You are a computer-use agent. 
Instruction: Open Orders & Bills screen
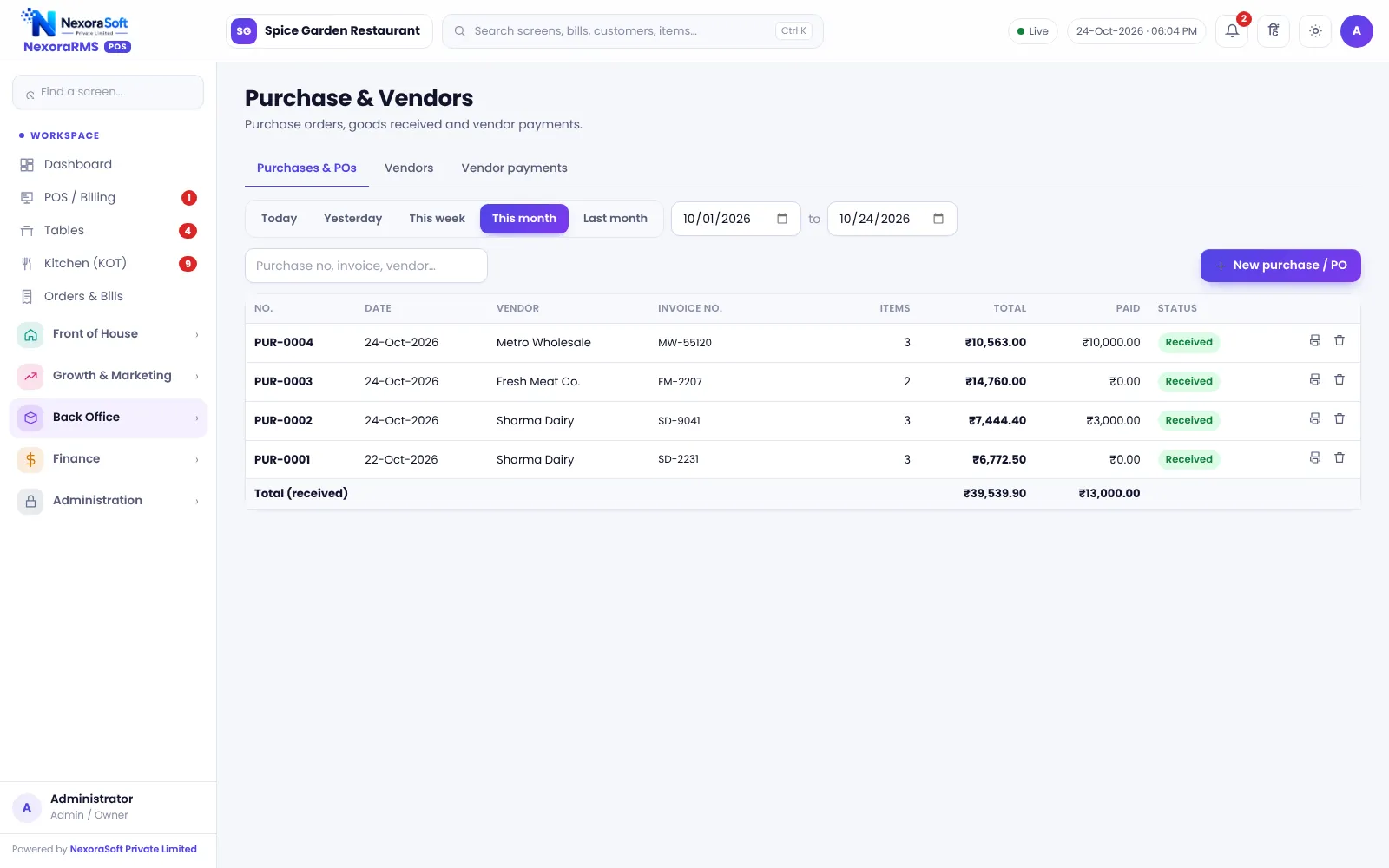click(x=109, y=297)
